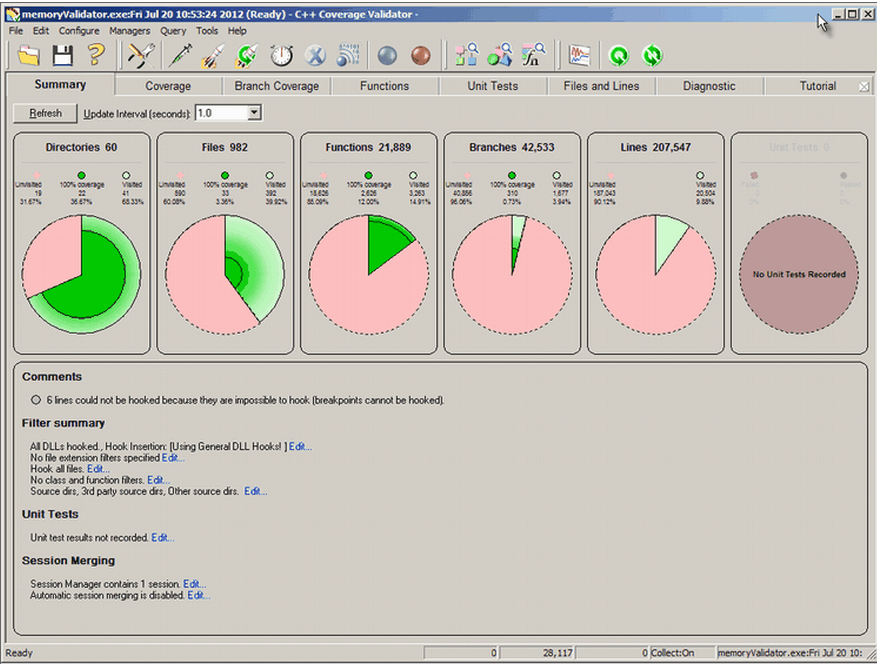This screenshot has width=877, height=665.
Task: Click the open folder icon in toolbar
Action: click(29, 56)
